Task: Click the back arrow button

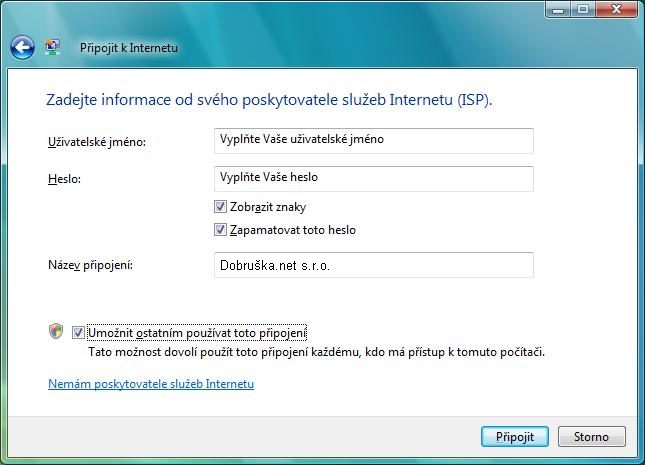Action: coord(23,46)
